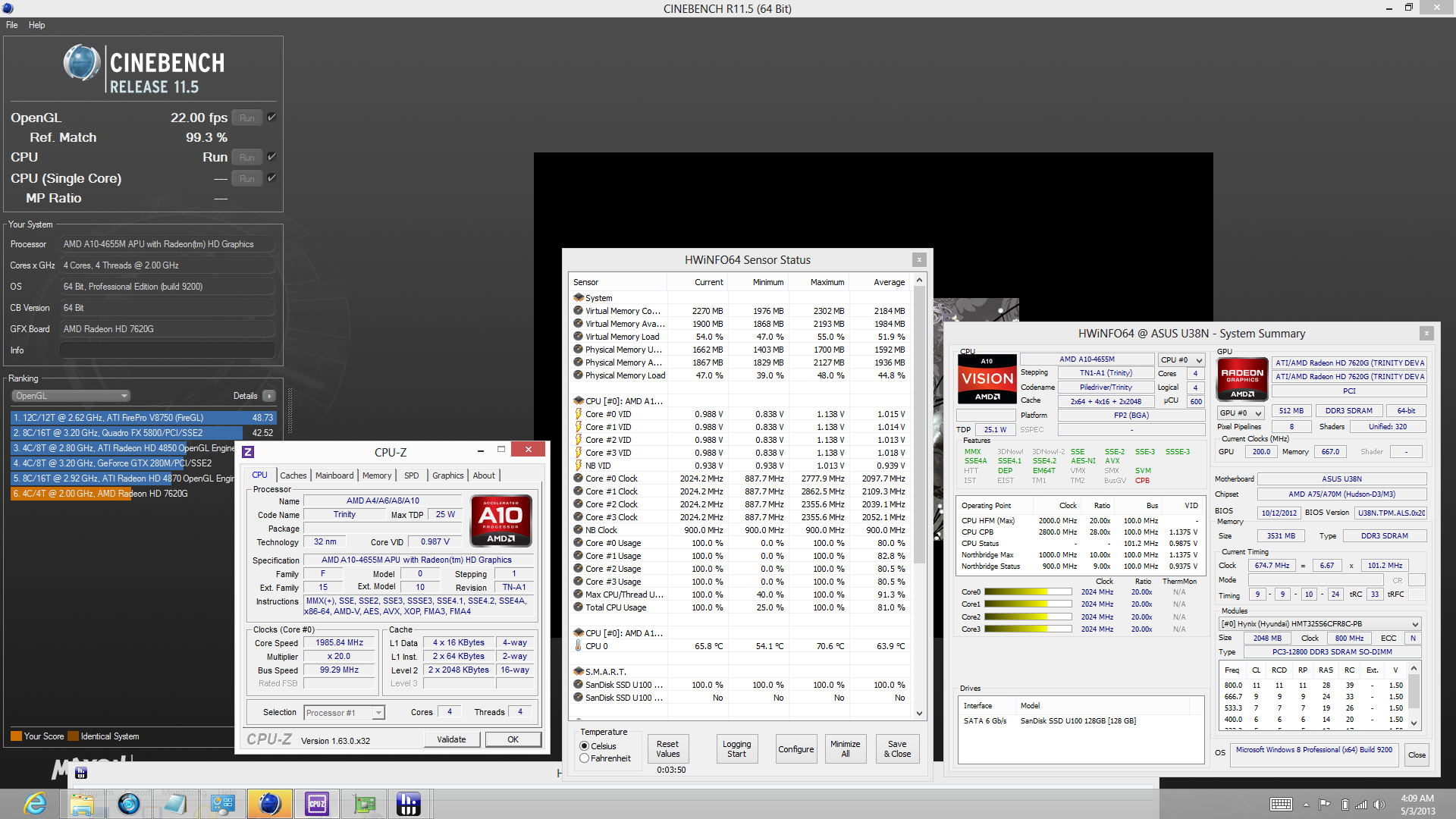Viewport: 1456px width, 819px height.
Task: Click the green circuit card taskbar icon
Action: click(364, 804)
